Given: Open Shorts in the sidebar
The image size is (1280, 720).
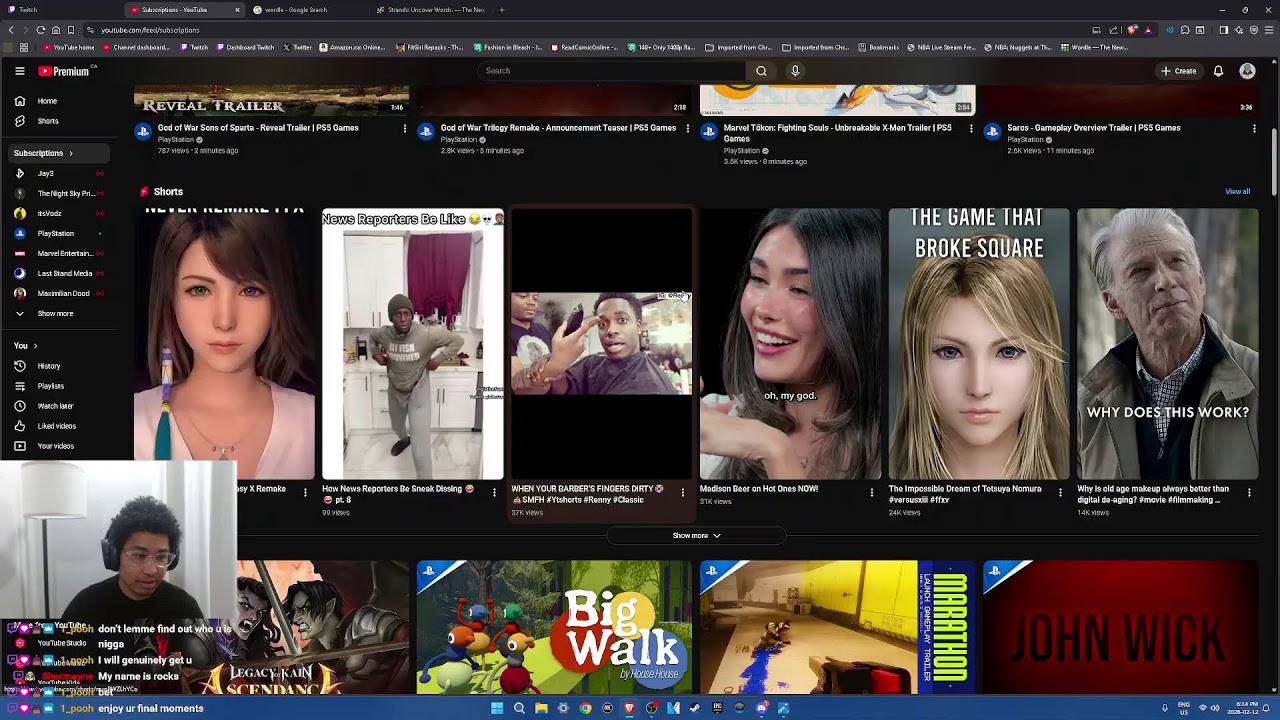Looking at the screenshot, I should (x=58, y=121).
